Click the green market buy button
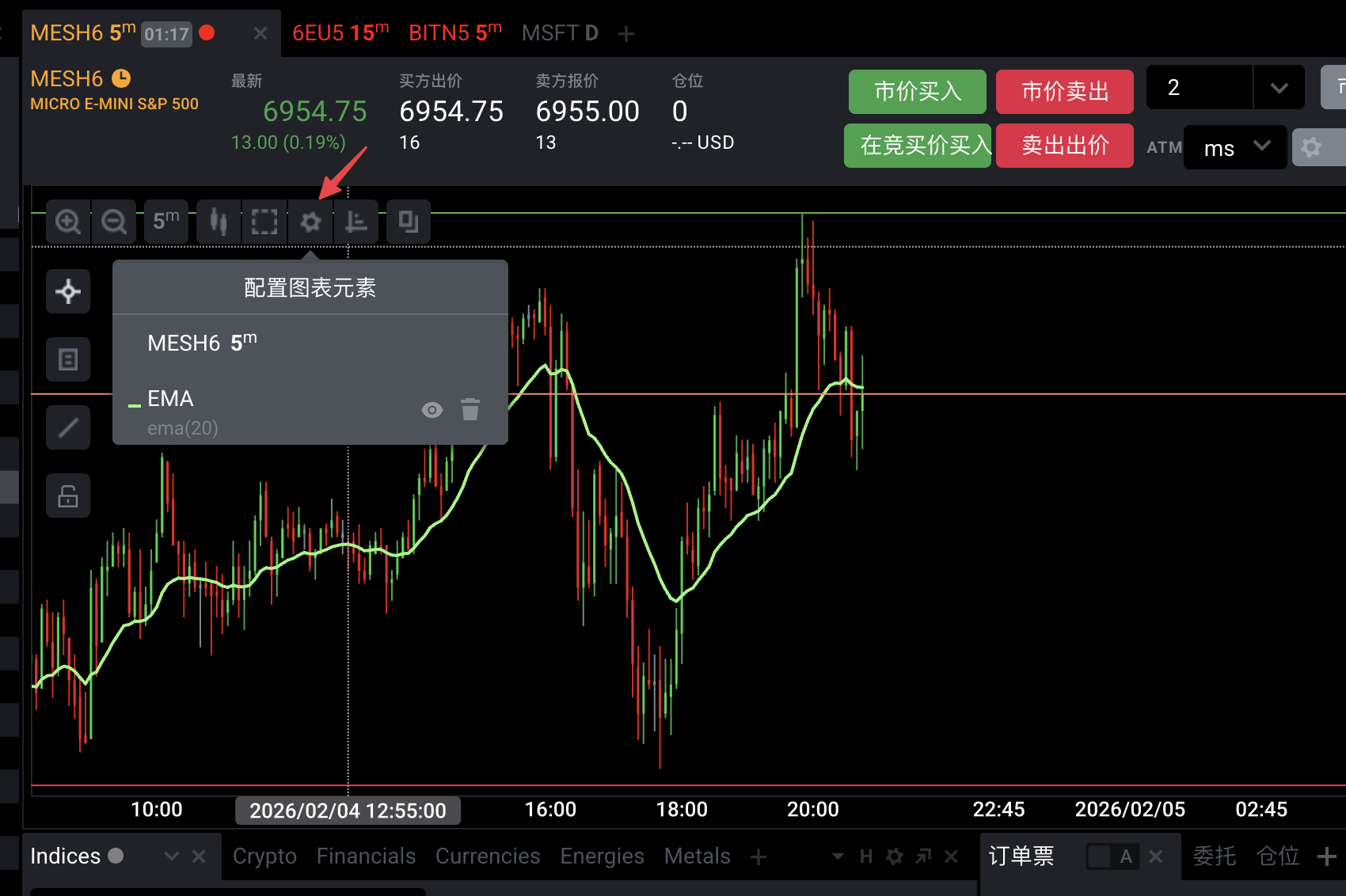This screenshot has width=1346, height=896. pos(917,92)
